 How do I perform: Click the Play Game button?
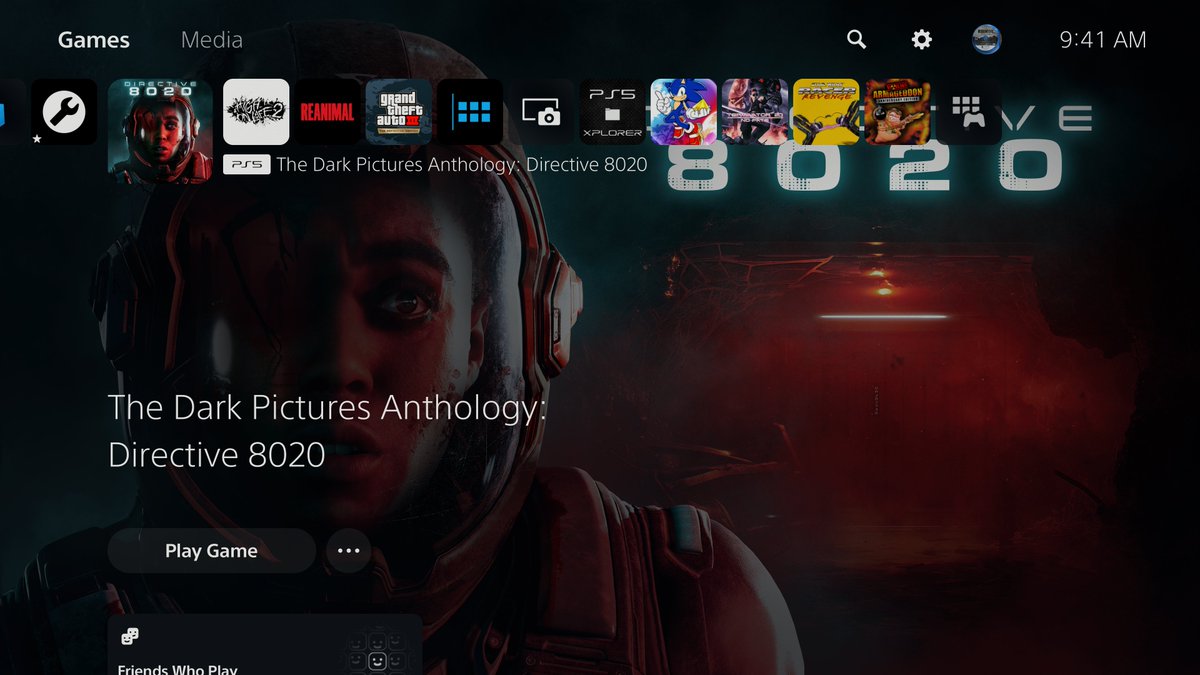[x=212, y=551]
